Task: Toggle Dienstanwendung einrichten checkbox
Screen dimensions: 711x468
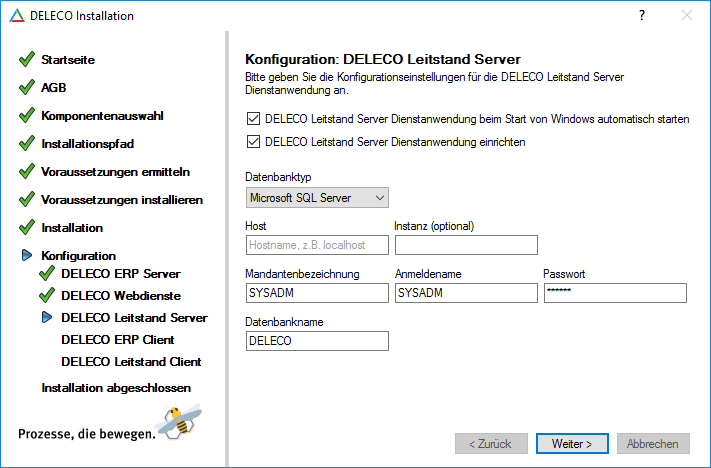Action: pos(253,142)
